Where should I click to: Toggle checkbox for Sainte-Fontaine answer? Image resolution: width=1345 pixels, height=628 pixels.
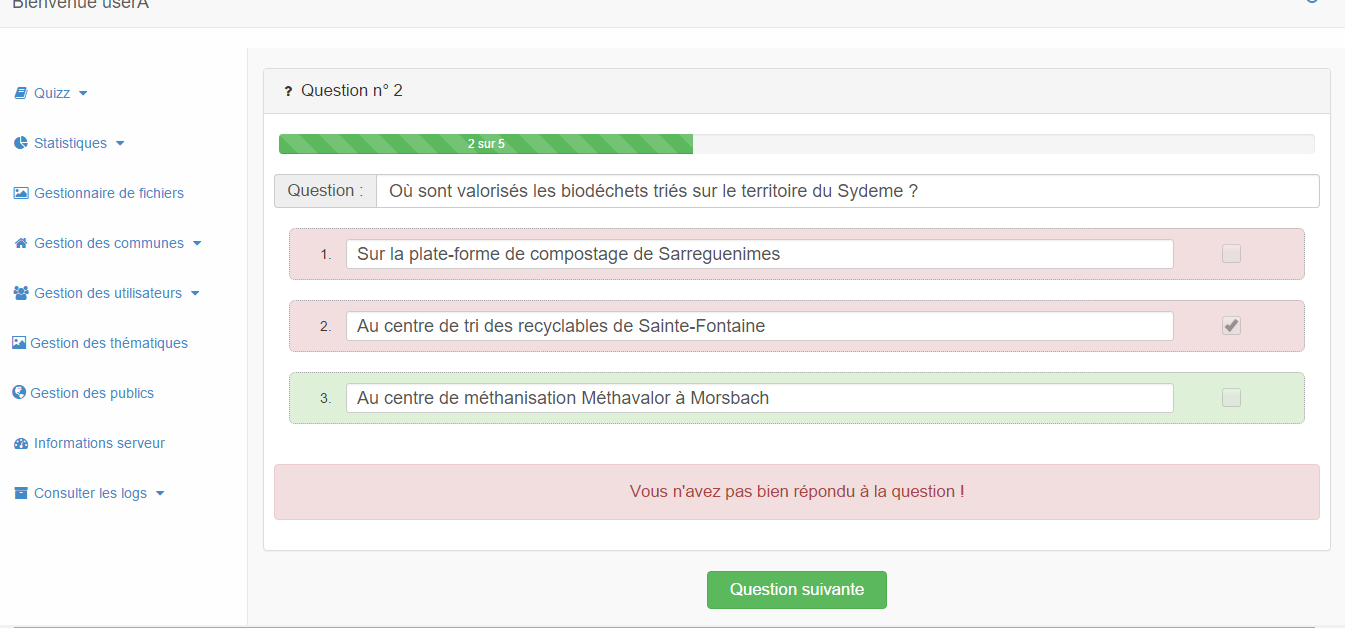(x=1231, y=326)
